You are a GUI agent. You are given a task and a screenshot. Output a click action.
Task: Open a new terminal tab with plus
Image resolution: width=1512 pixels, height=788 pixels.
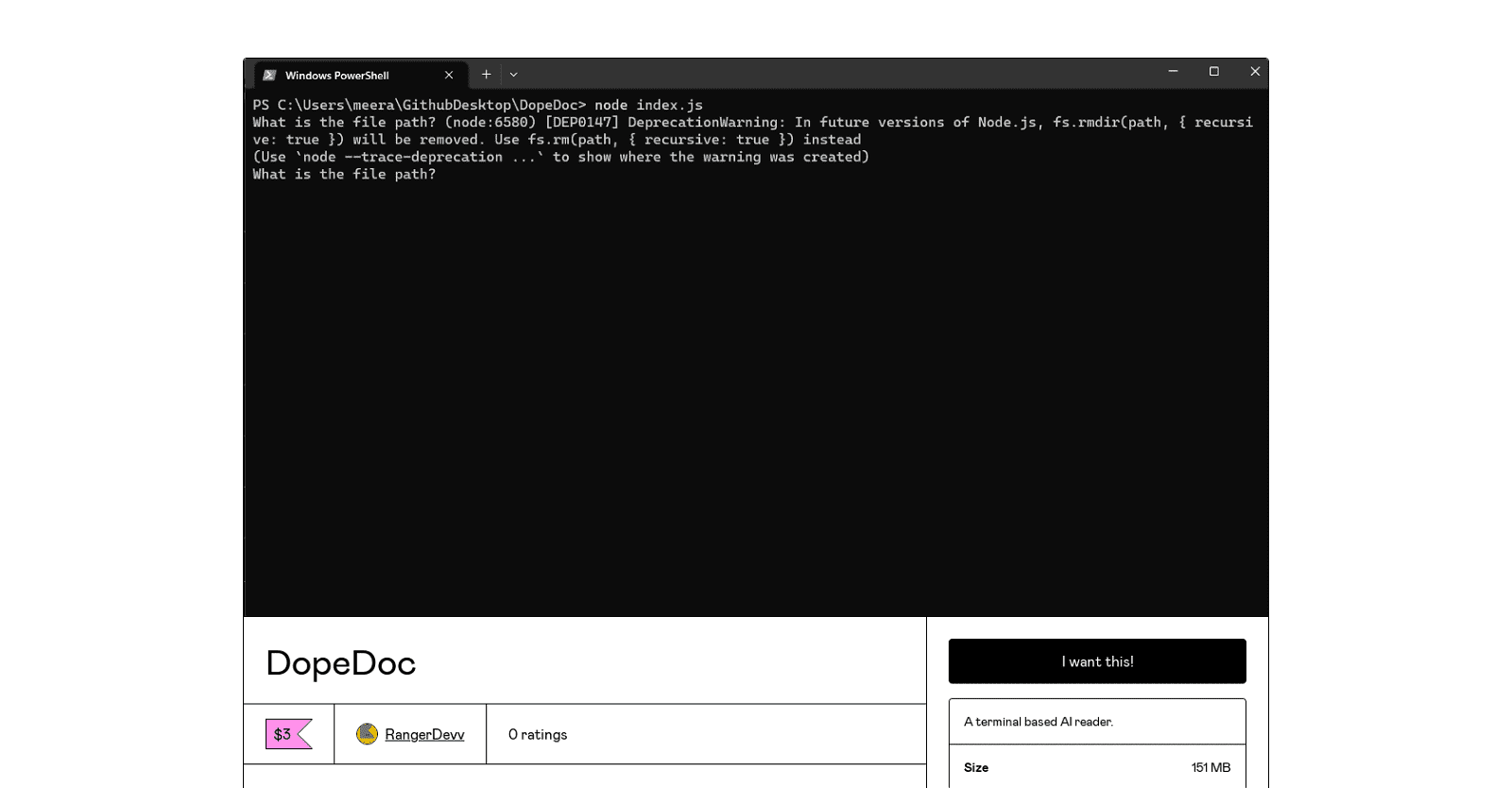486,75
